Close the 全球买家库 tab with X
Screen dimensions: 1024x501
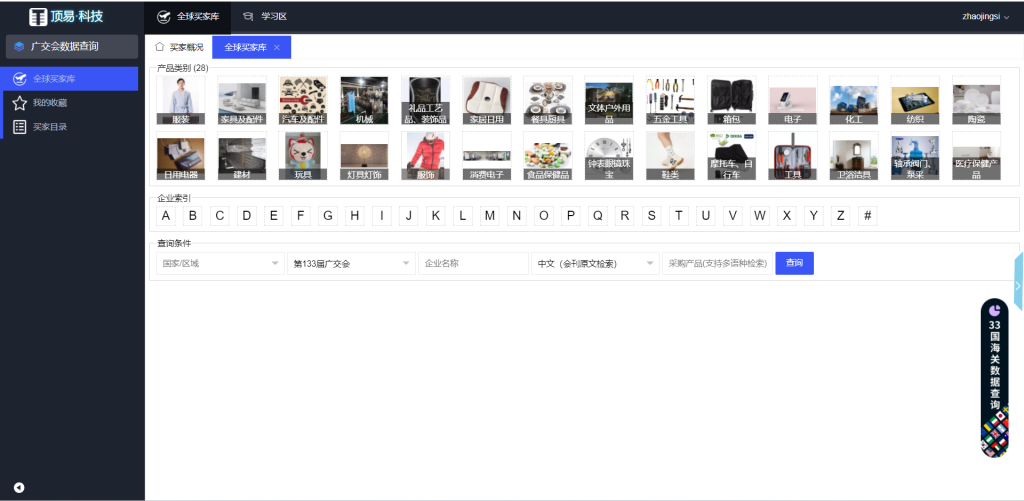(x=276, y=47)
